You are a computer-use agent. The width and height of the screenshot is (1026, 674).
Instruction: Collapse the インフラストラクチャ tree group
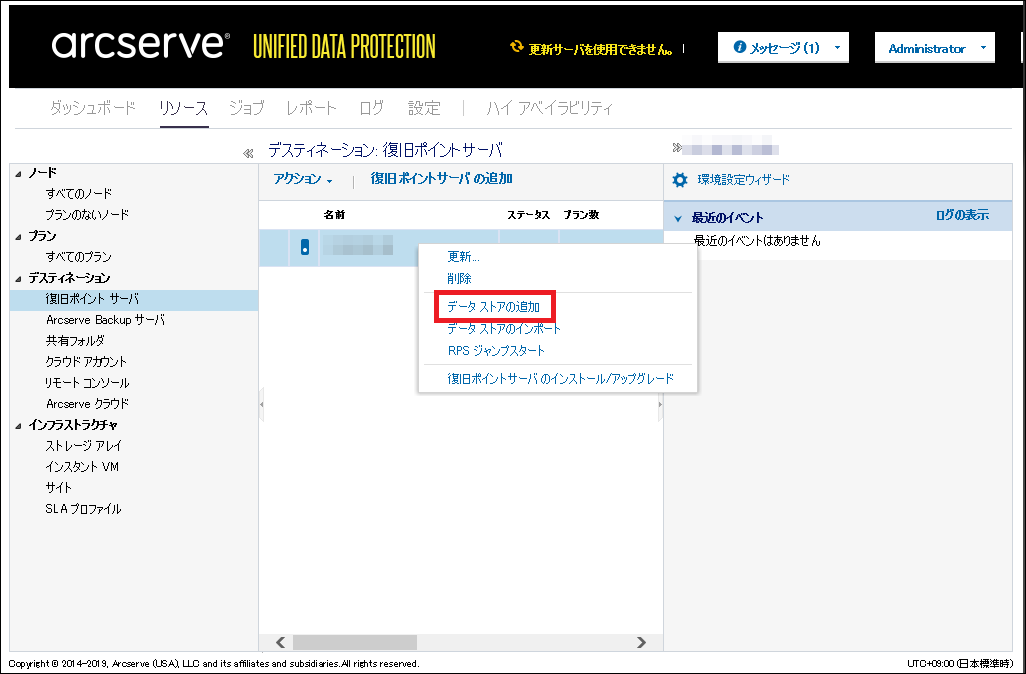[18, 426]
